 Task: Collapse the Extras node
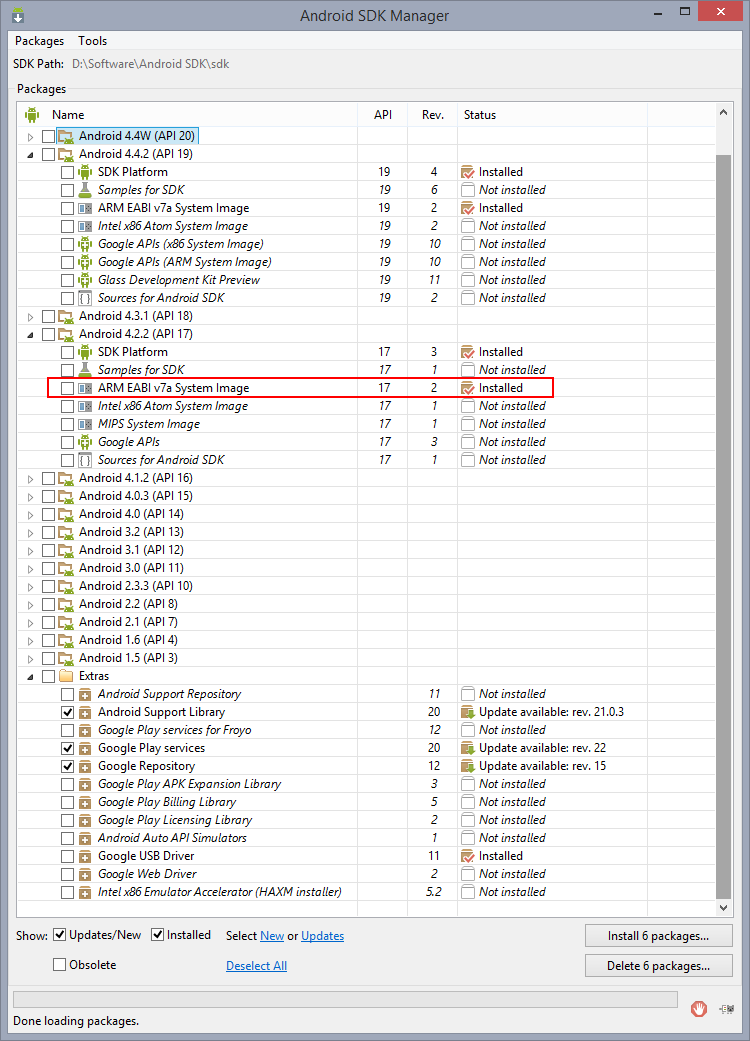pyautogui.click(x=30, y=677)
